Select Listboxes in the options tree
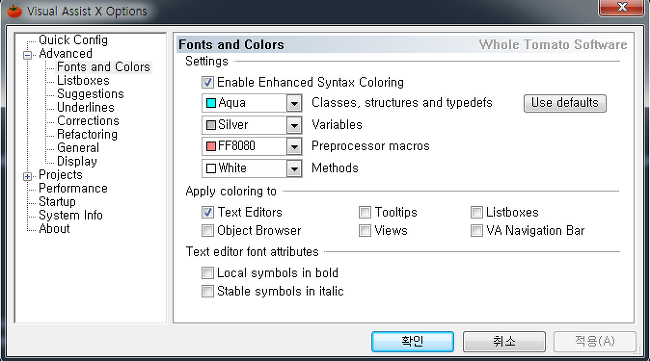The image size is (650, 361). tap(83, 80)
